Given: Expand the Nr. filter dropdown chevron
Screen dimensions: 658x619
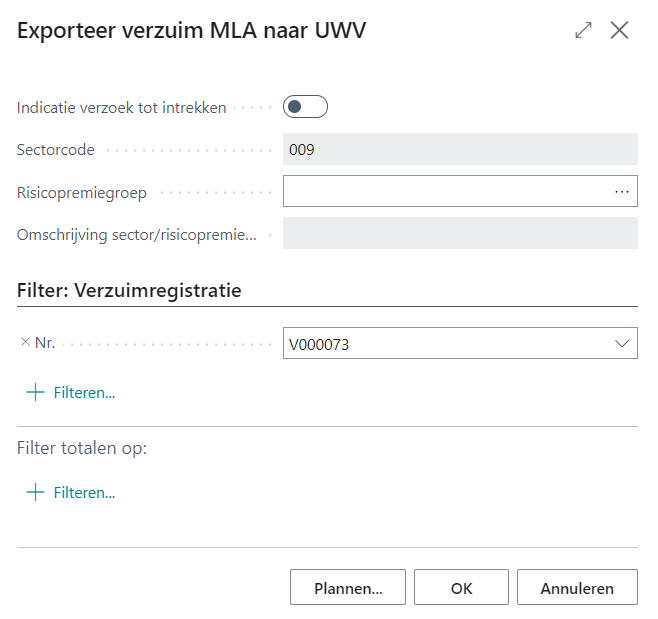Looking at the screenshot, I should click(622, 344).
